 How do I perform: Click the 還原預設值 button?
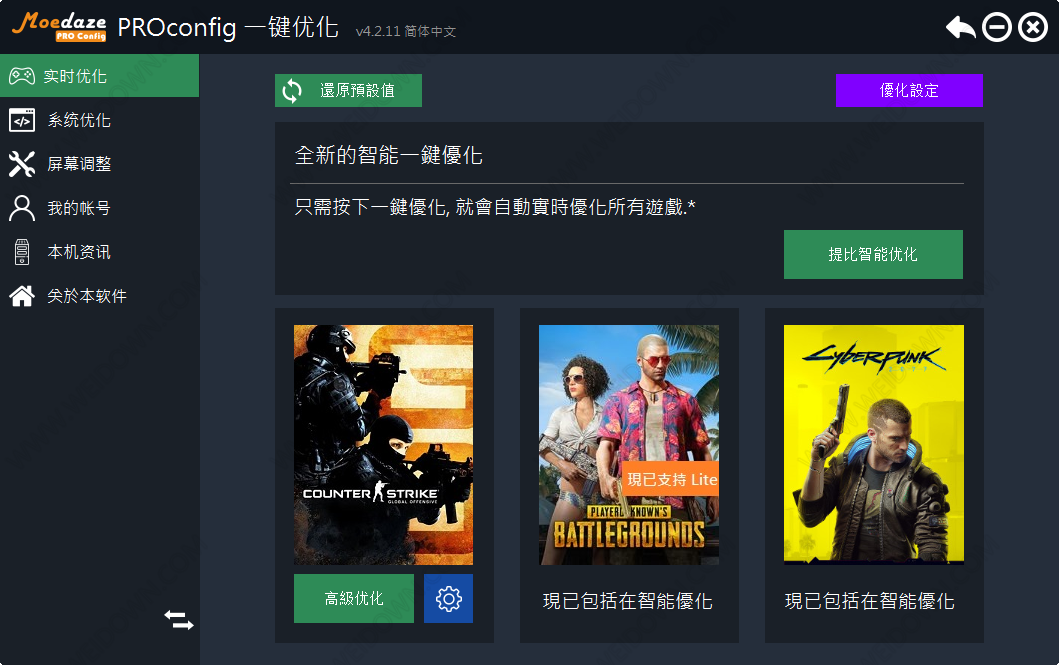coord(348,90)
